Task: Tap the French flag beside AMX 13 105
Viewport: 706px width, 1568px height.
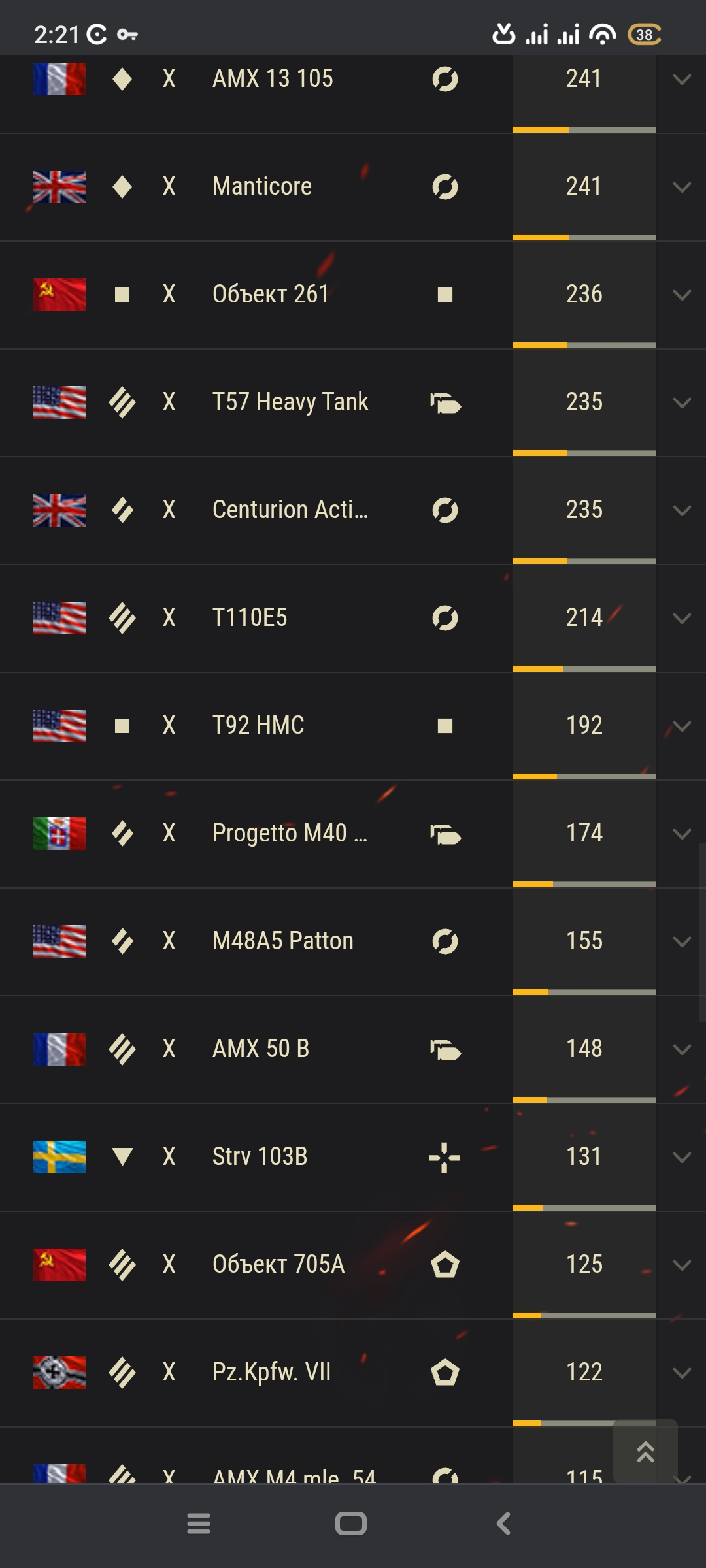Action: point(59,79)
